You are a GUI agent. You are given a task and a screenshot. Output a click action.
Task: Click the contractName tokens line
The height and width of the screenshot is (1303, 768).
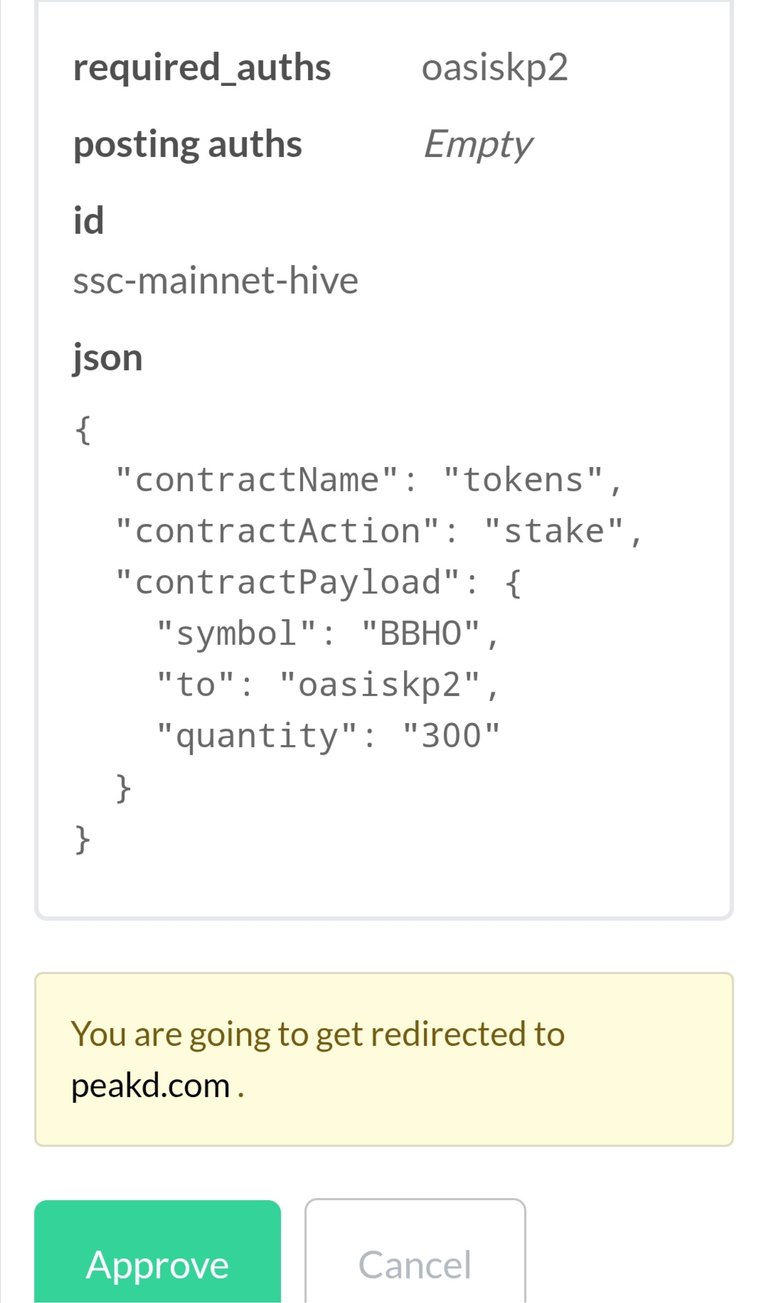coord(370,480)
